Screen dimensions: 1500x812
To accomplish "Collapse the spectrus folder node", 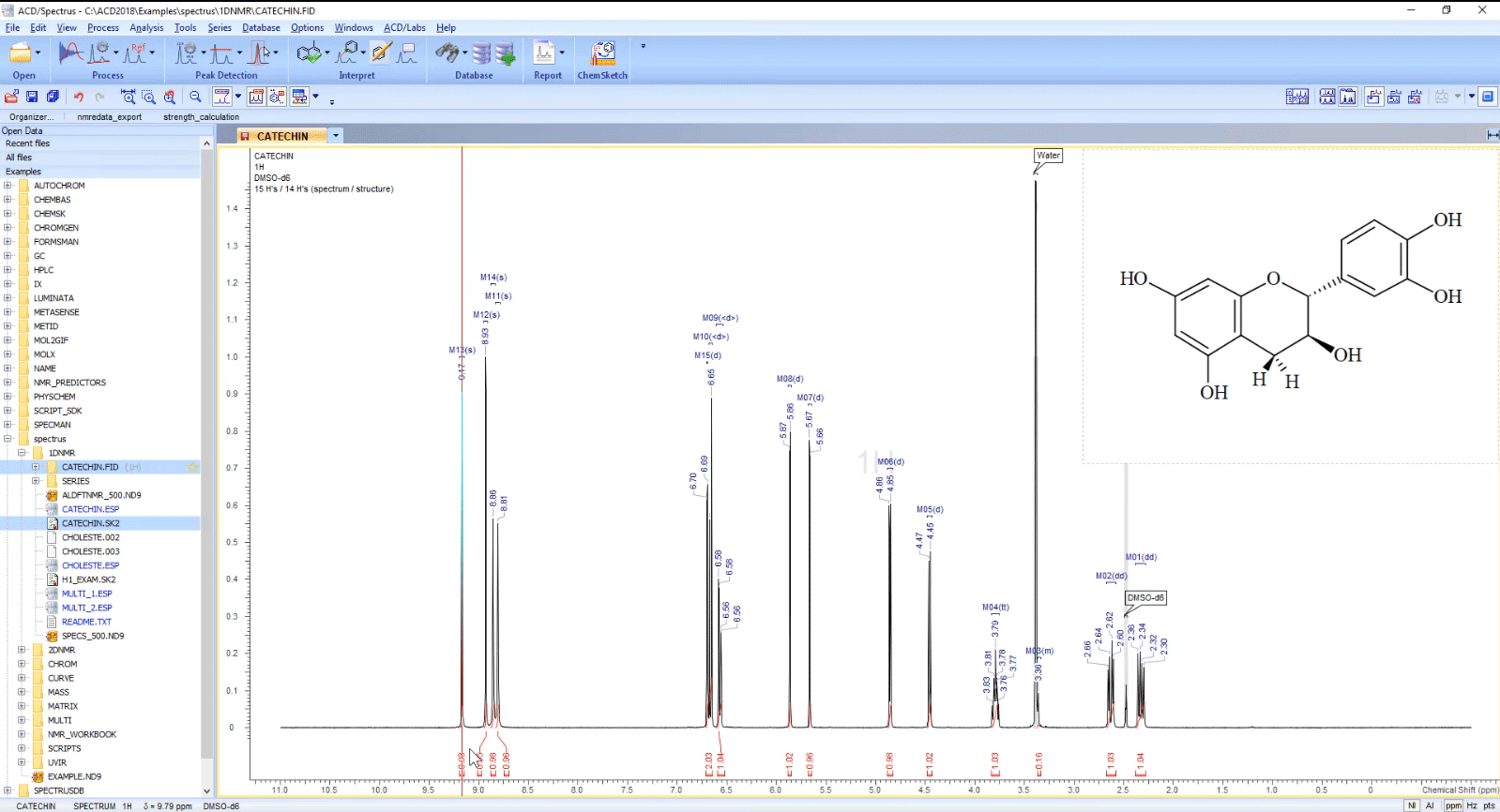I will 8,439.
